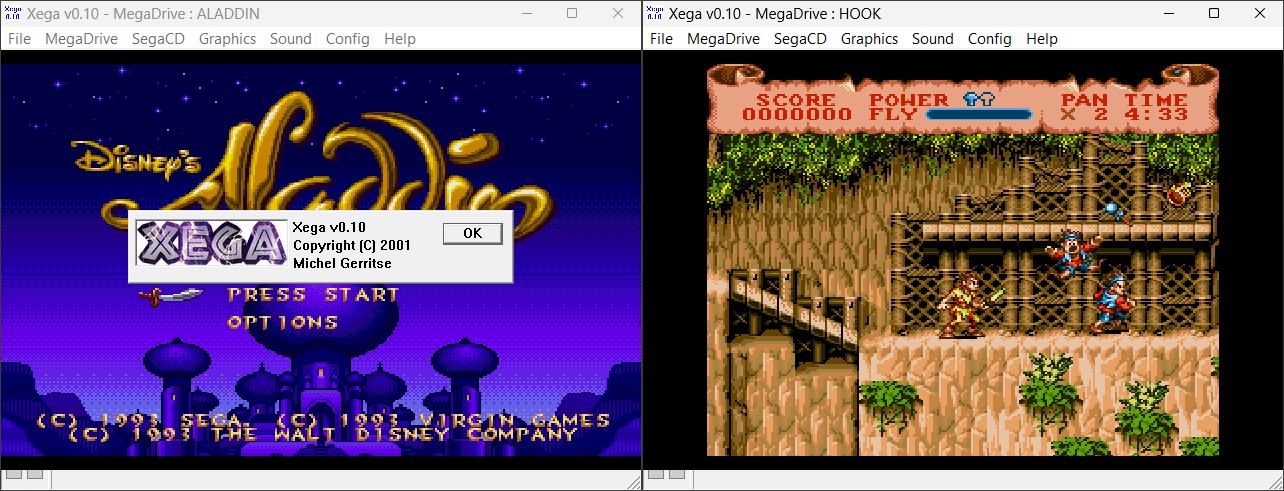The image size is (1284, 491).
Task: Open Config menu in ALADDIN window
Action: [x=348, y=39]
